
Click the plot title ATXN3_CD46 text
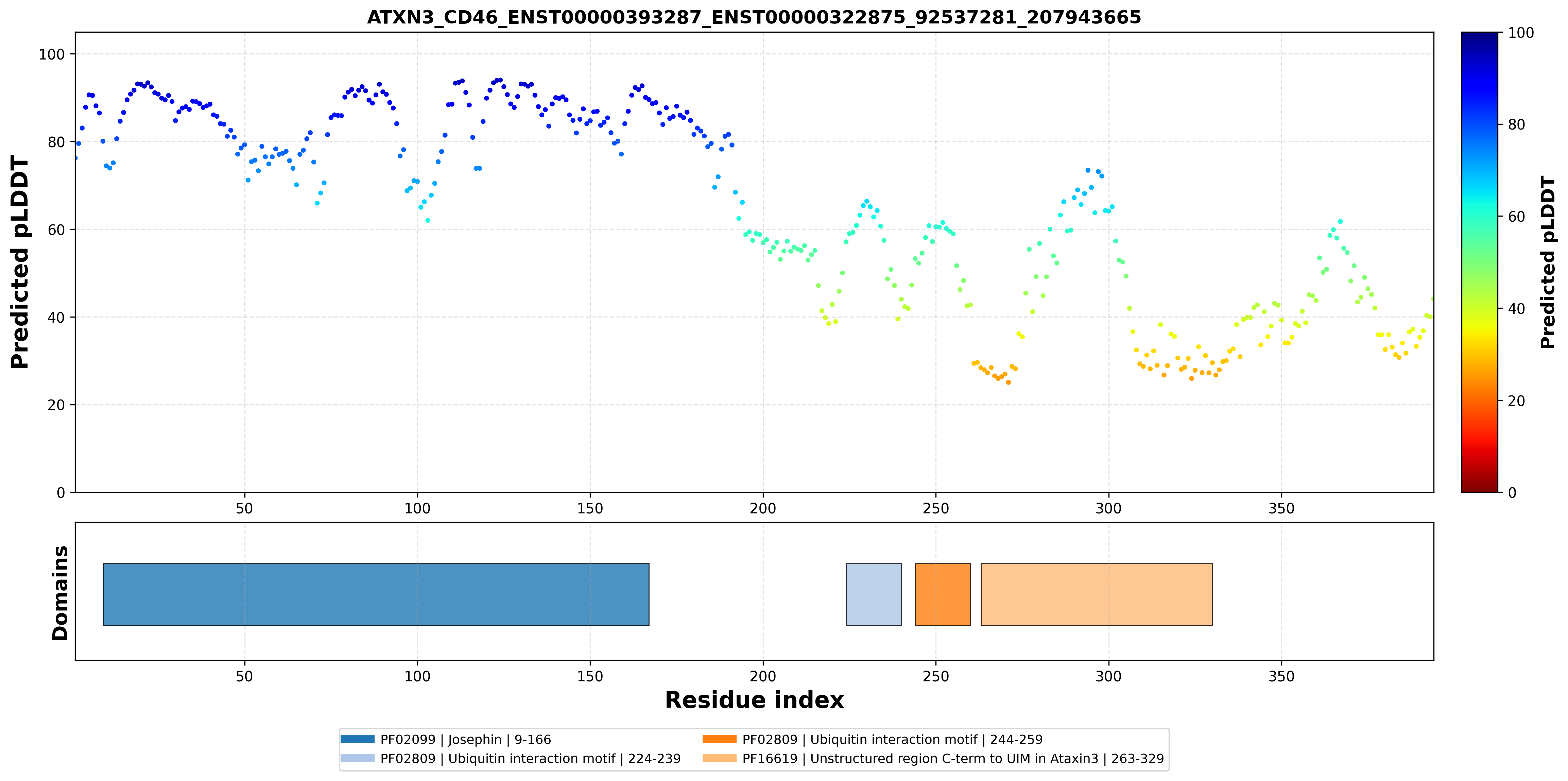754,17
